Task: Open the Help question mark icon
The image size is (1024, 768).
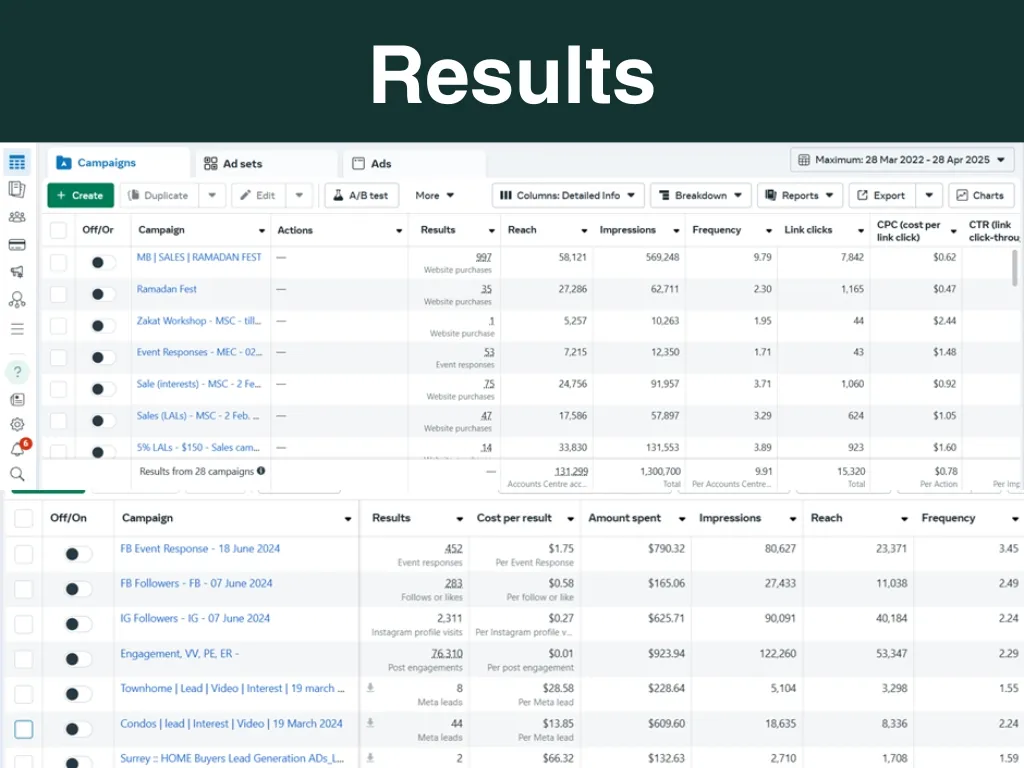Action: [18, 372]
